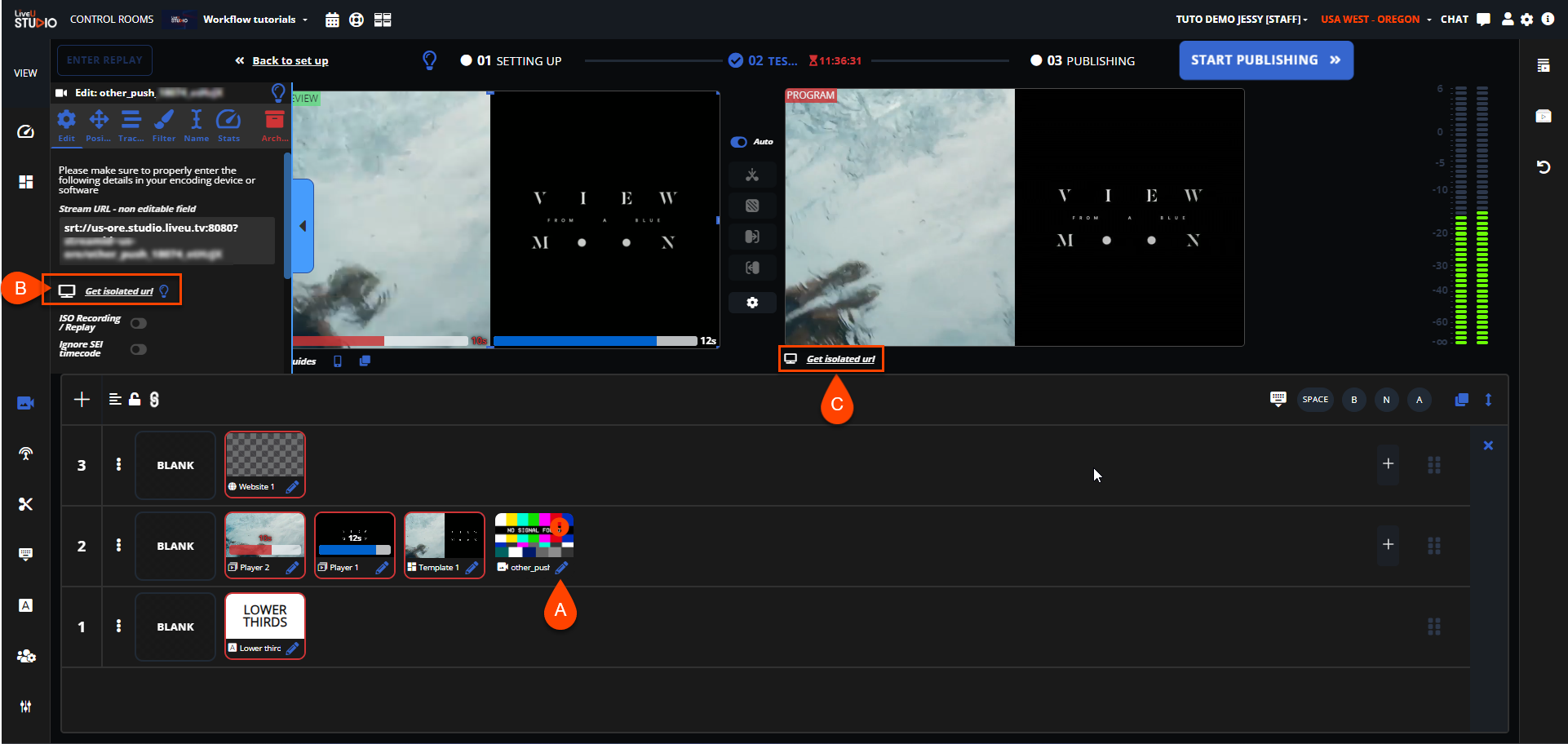
Task: Click the B shortcut button
Action: 1354,400
